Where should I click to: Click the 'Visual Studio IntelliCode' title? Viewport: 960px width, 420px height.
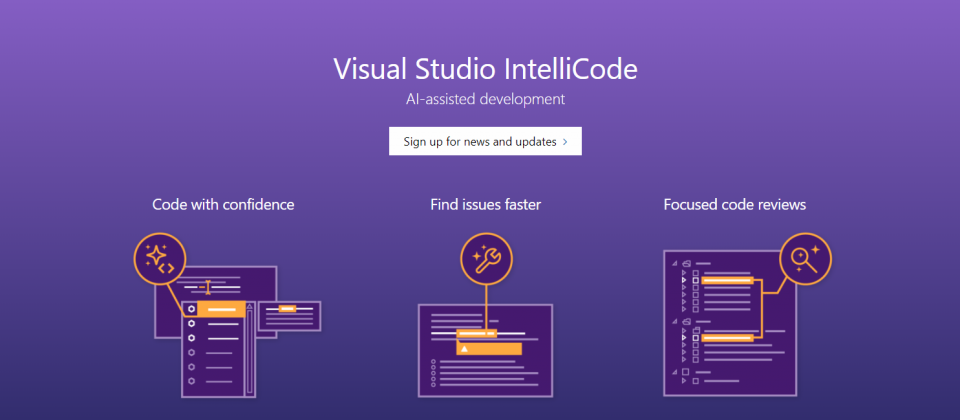coord(486,69)
